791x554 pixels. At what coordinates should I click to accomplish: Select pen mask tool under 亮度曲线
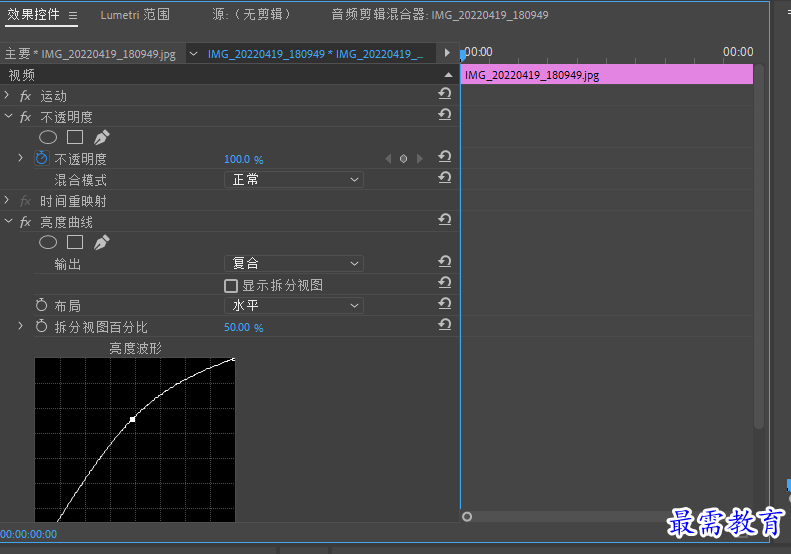pos(101,242)
